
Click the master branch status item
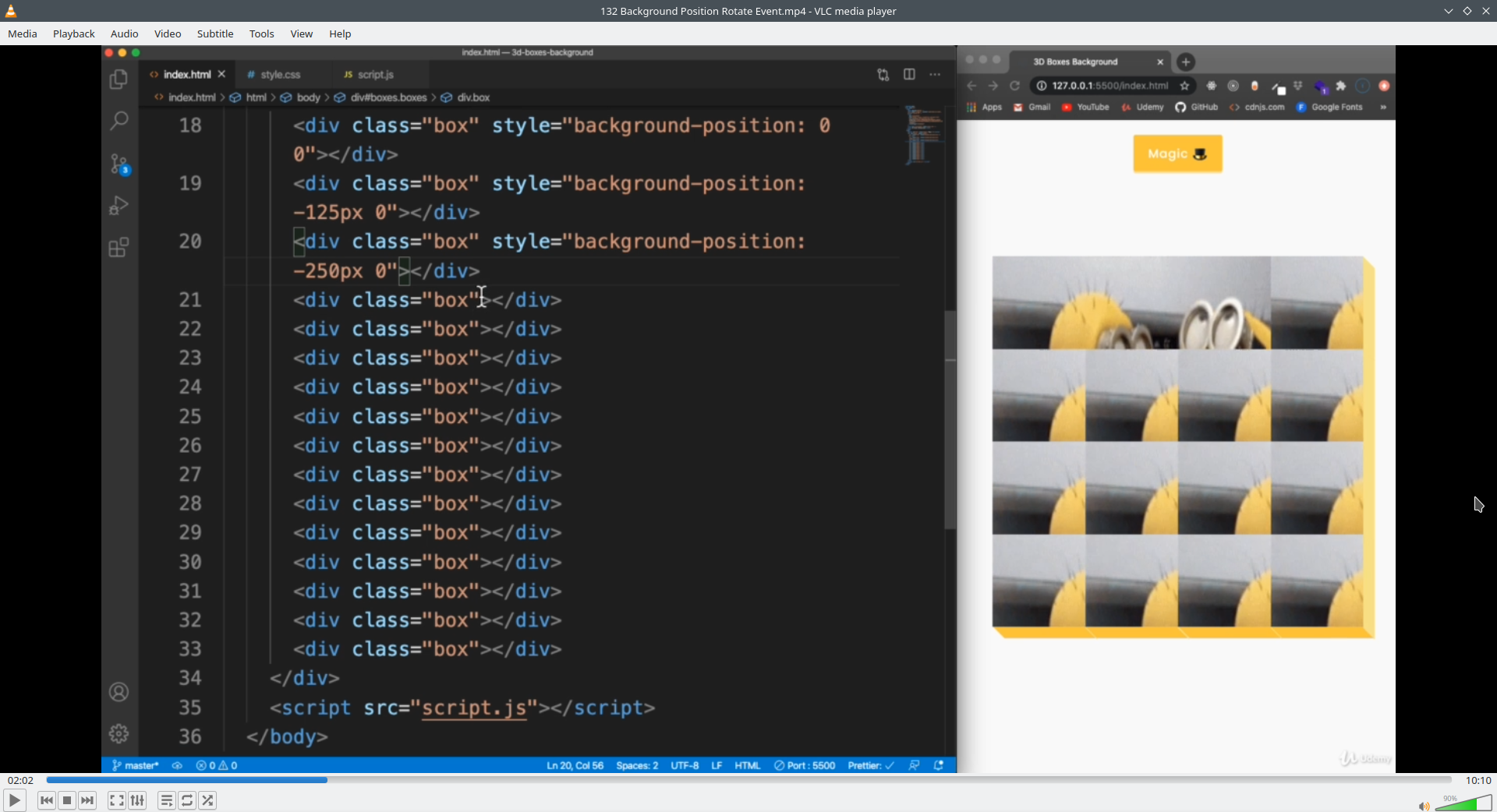(136, 765)
